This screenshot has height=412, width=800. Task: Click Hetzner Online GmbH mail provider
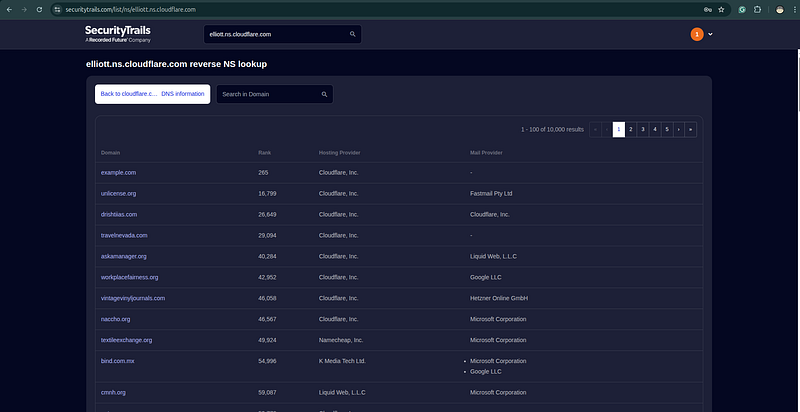[x=499, y=298]
